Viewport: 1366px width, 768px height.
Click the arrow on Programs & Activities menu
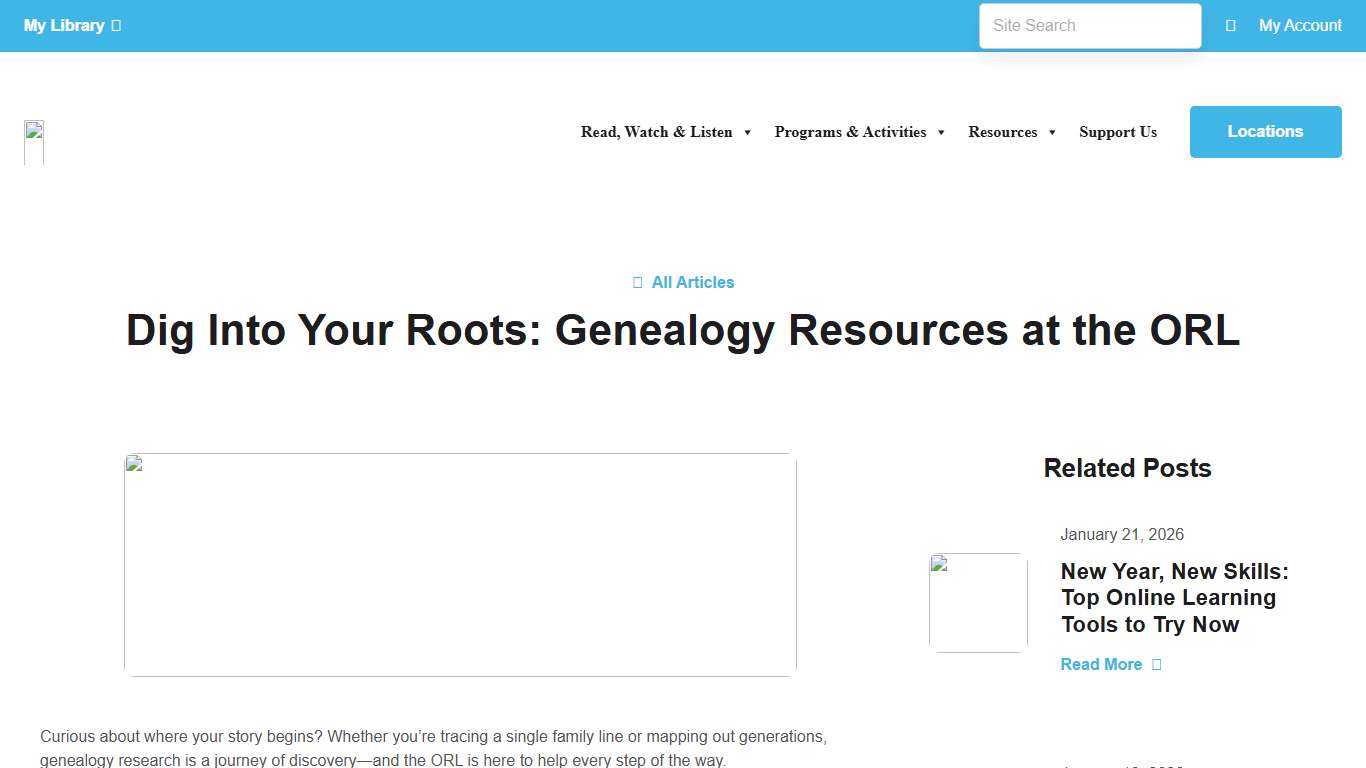[940, 132]
